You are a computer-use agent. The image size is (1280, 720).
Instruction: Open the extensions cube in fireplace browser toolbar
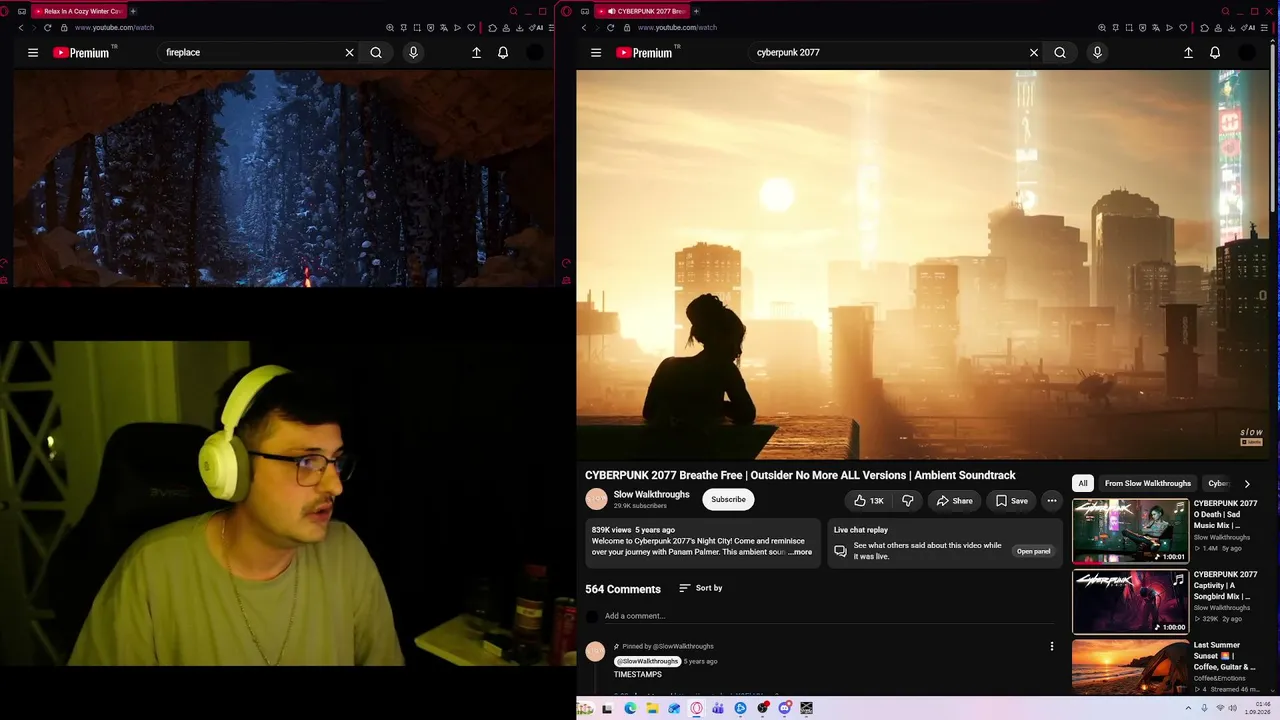coord(492,28)
